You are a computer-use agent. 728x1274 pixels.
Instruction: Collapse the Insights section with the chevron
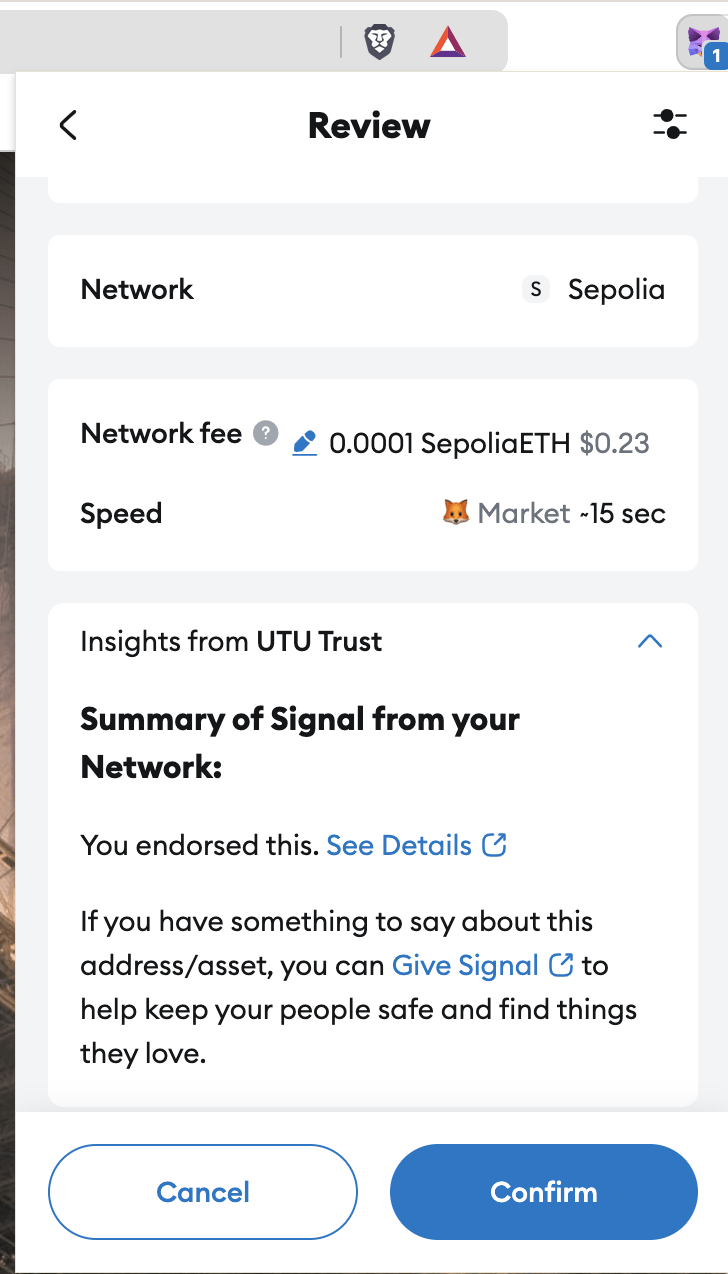[x=650, y=641]
